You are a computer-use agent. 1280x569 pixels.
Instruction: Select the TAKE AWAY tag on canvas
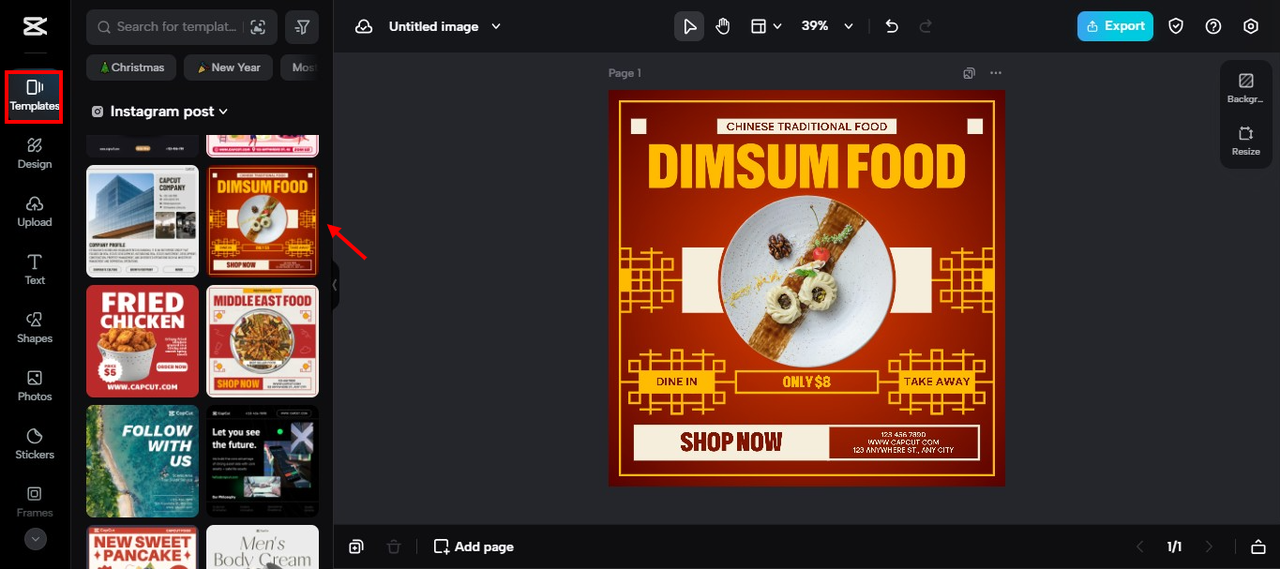[x=937, y=382]
